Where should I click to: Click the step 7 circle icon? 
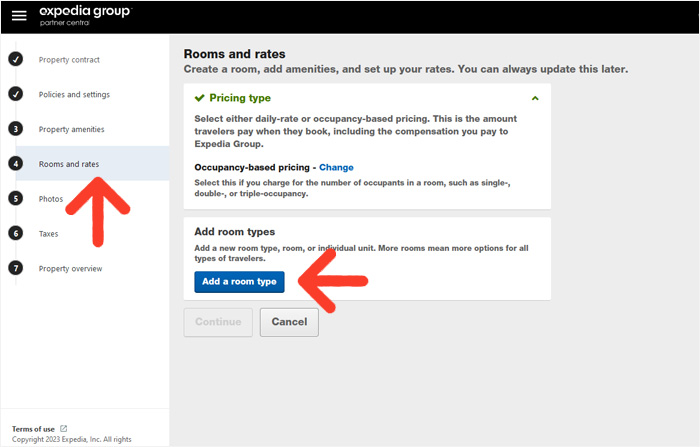pyautogui.click(x=16, y=268)
